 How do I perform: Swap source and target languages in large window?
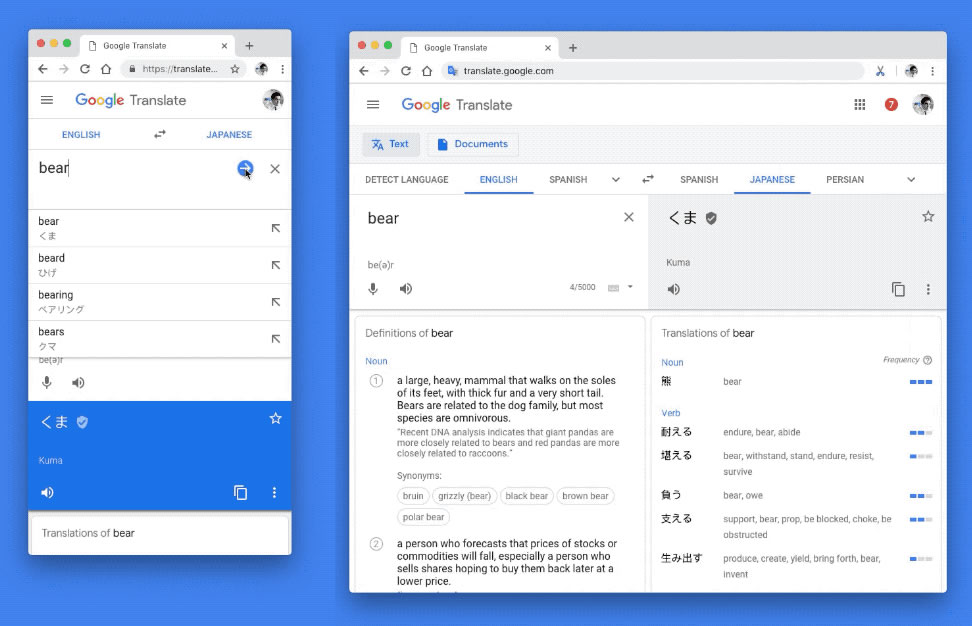point(648,179)
